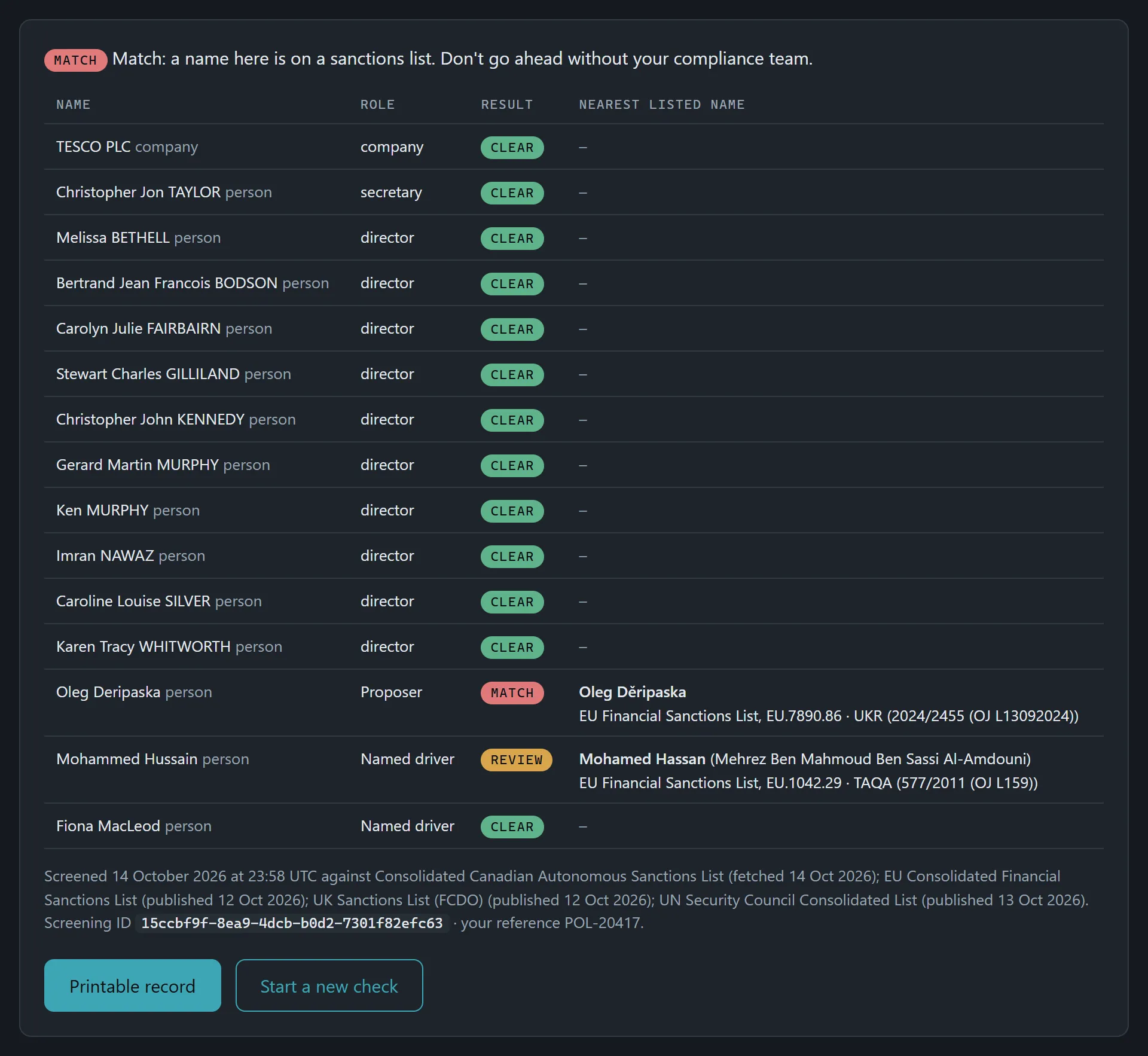Image resolution: width=1148 pixels, height=1056 pixels.
Task: Select the screening ID code text
Action: point(292,923)
